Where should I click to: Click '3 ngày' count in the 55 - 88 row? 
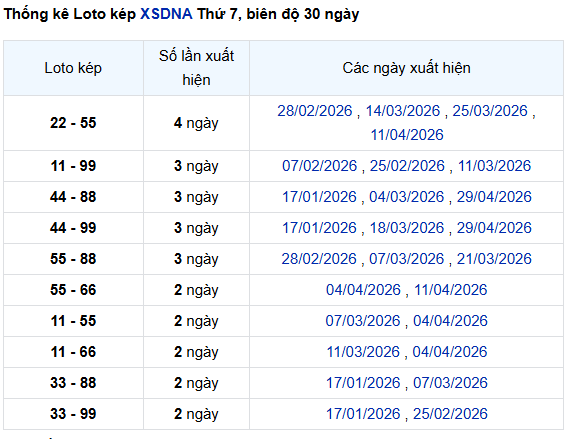(x=196, y=259)
